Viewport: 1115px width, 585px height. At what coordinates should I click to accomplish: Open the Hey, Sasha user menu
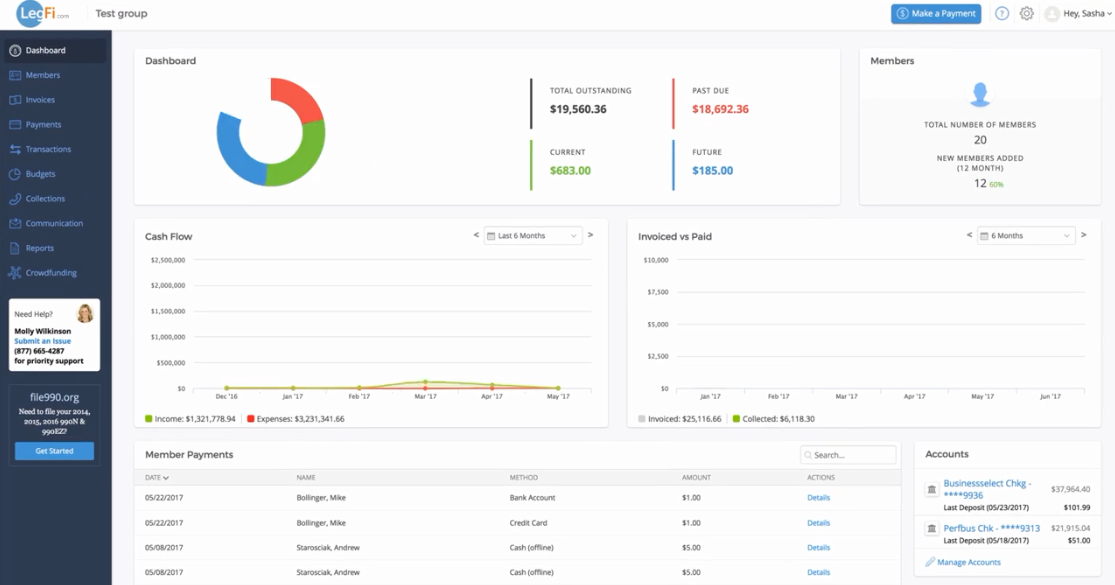click(x=1078, y=14)
